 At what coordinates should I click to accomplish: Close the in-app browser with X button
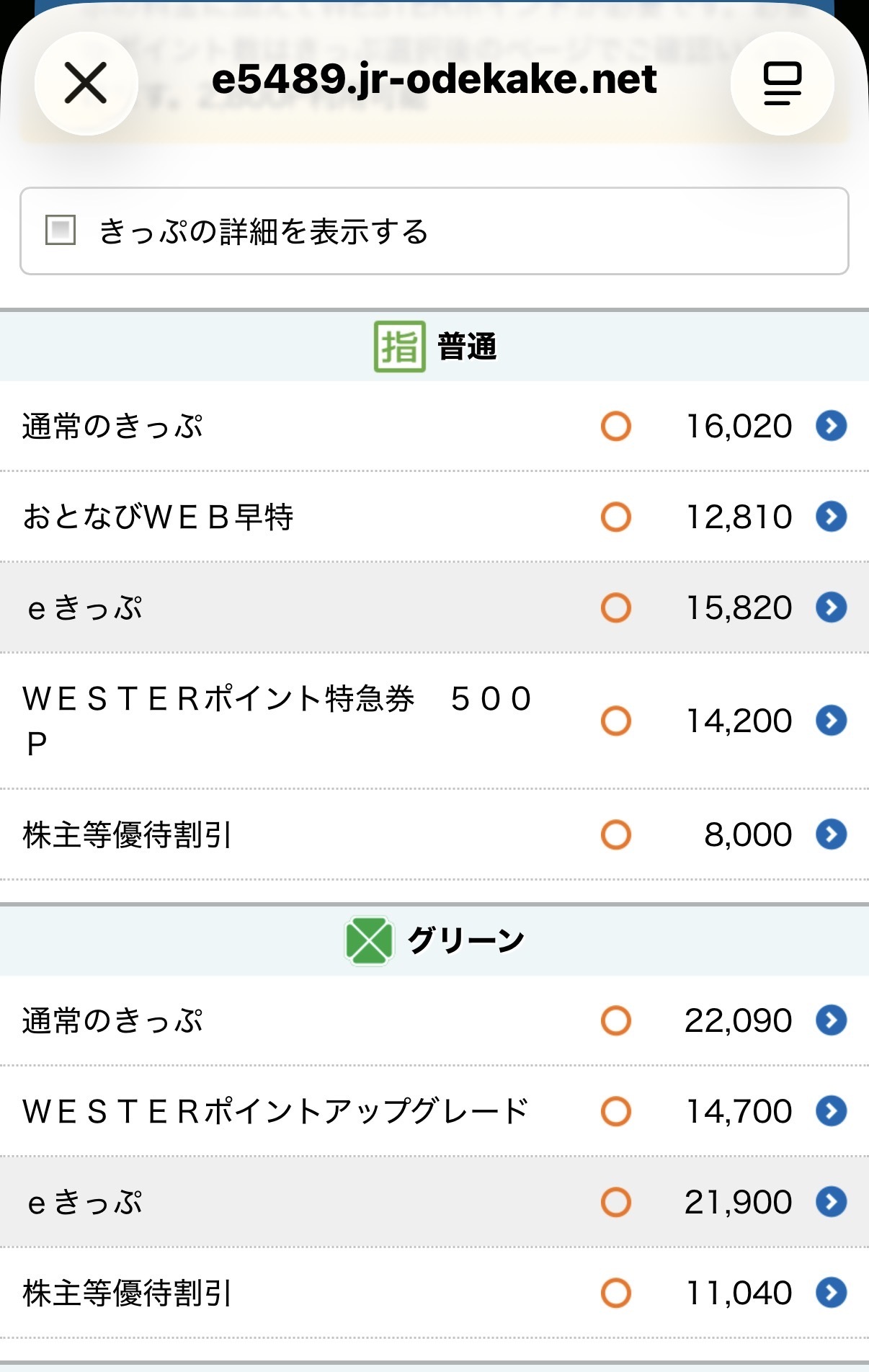click(x=86, y=83)
